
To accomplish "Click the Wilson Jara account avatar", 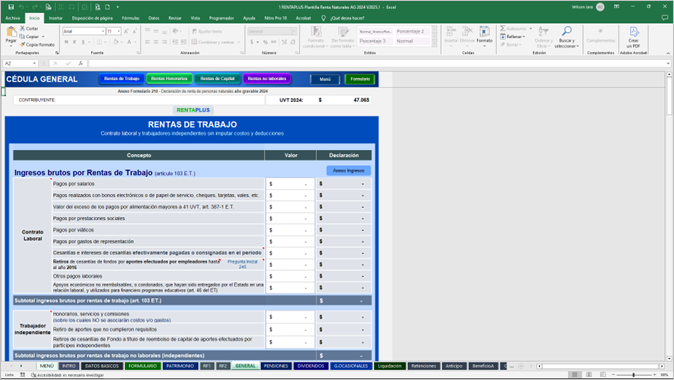I will point(600,7).
